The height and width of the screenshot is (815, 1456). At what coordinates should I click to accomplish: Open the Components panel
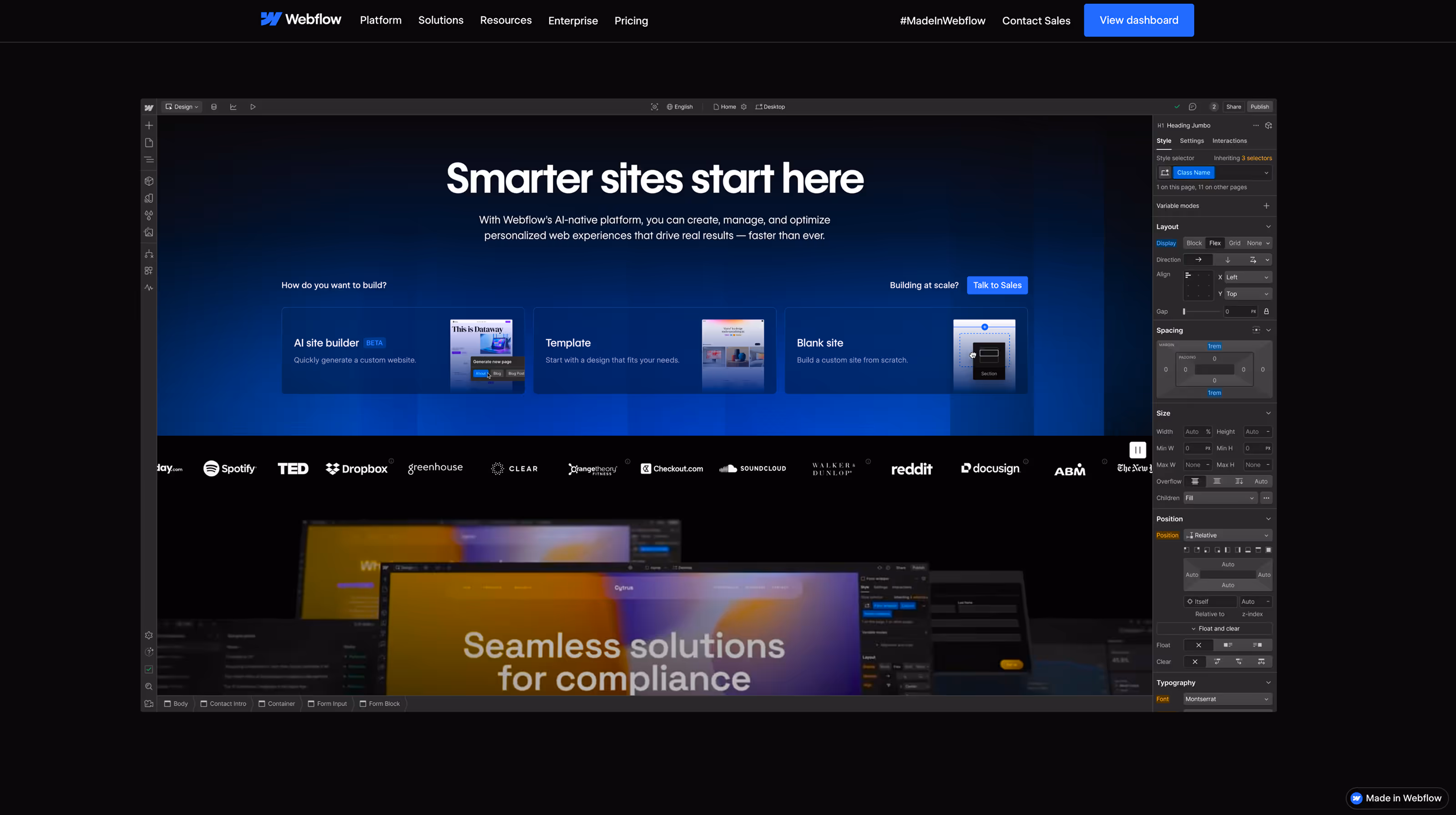pyautogui.click(x=149, y=181)
